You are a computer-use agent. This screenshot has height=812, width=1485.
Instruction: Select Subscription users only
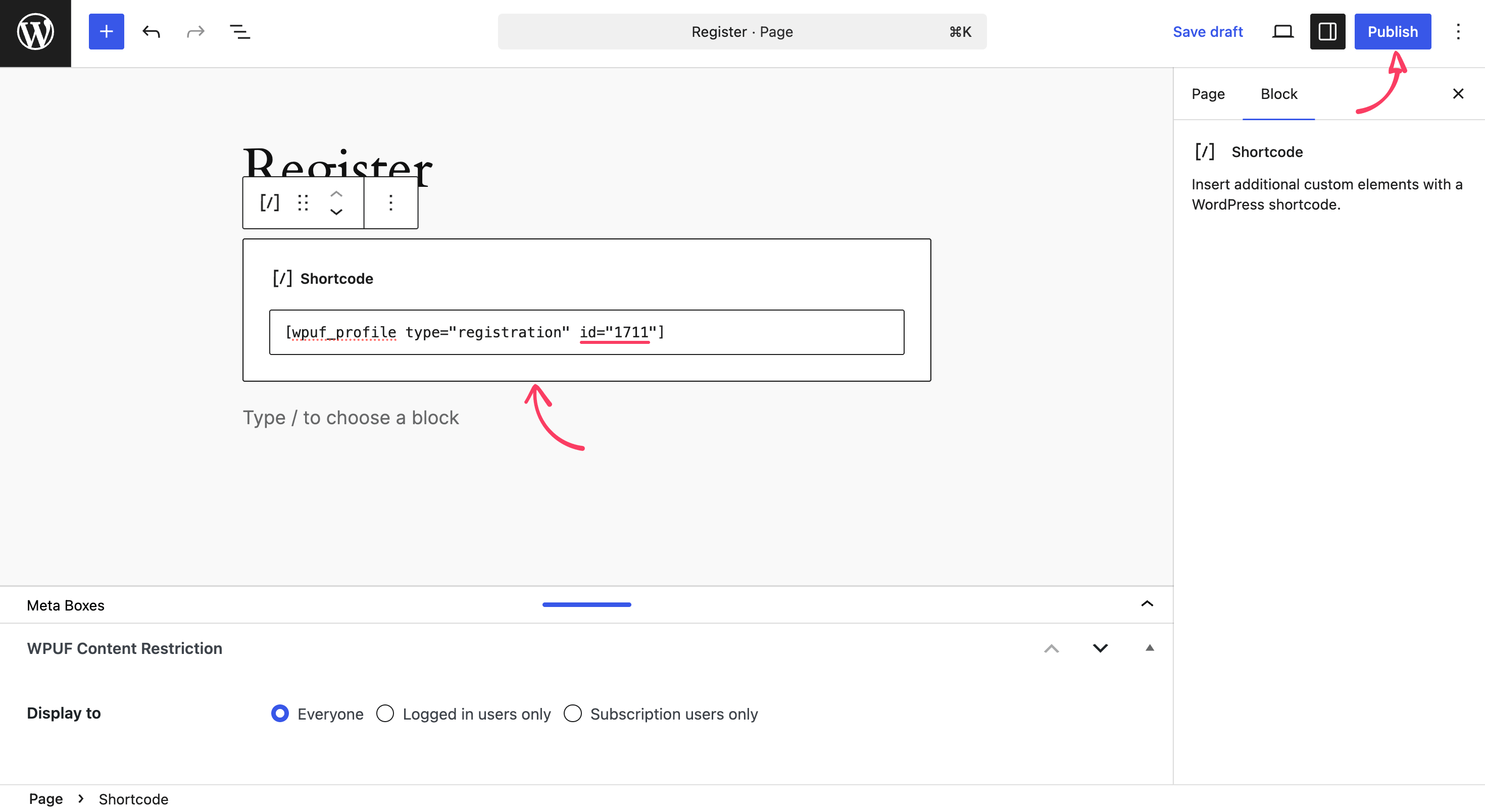click(x=572, y=714)
